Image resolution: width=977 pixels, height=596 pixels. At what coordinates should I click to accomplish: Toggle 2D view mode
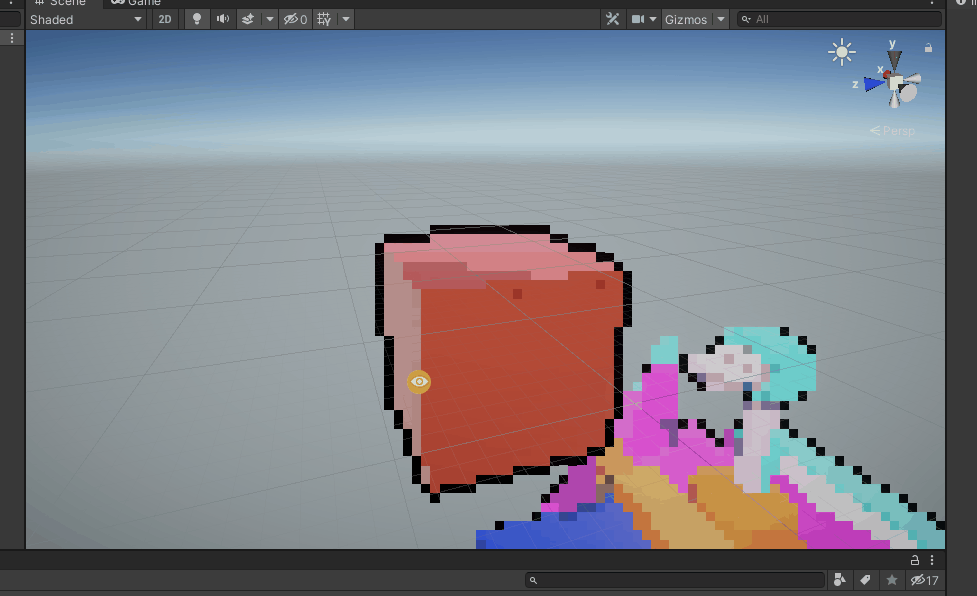tap(164, 19)
